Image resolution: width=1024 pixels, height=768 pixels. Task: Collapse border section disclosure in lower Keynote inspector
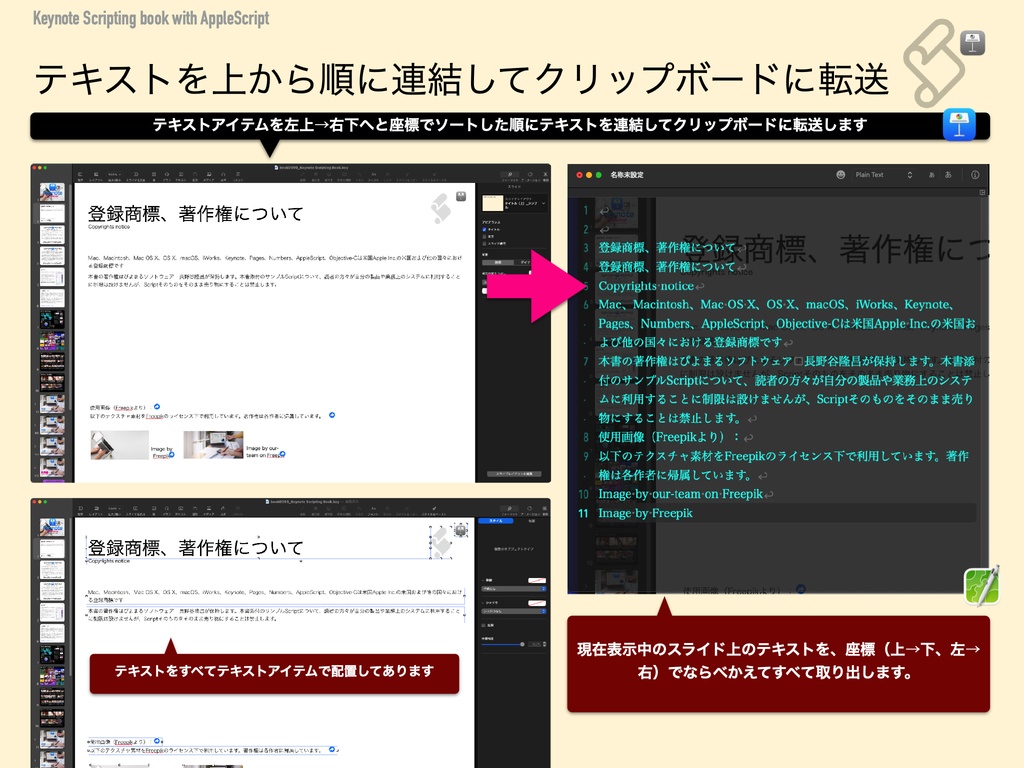[x=483, y=603]
